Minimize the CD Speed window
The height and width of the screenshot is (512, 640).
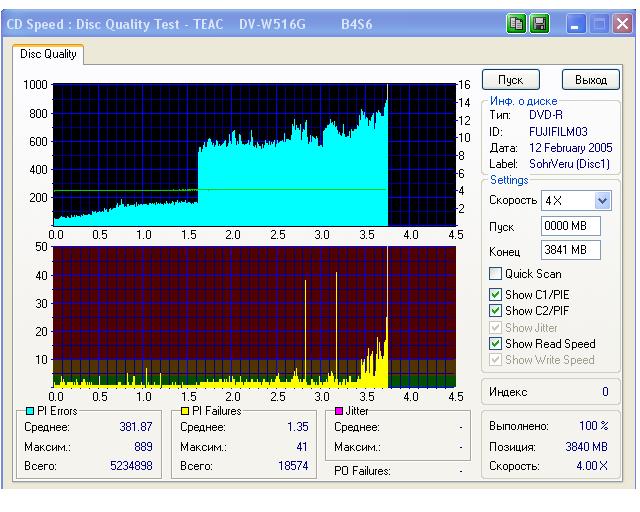click(579, 22)
